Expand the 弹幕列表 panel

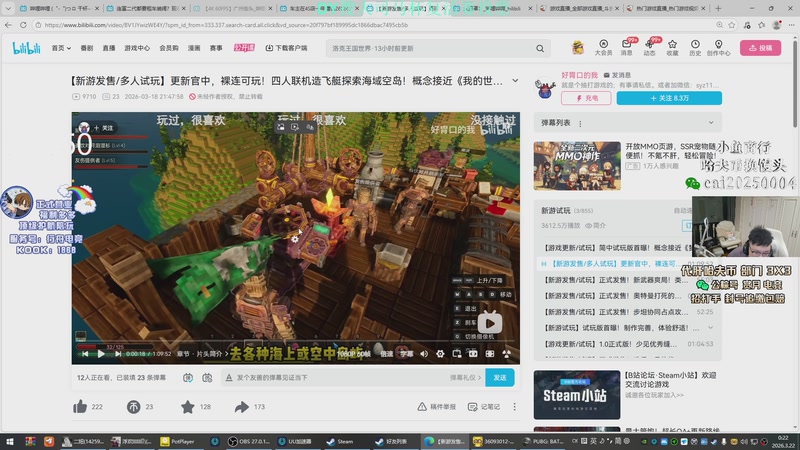pyautogui.click(x=711, y=122)
